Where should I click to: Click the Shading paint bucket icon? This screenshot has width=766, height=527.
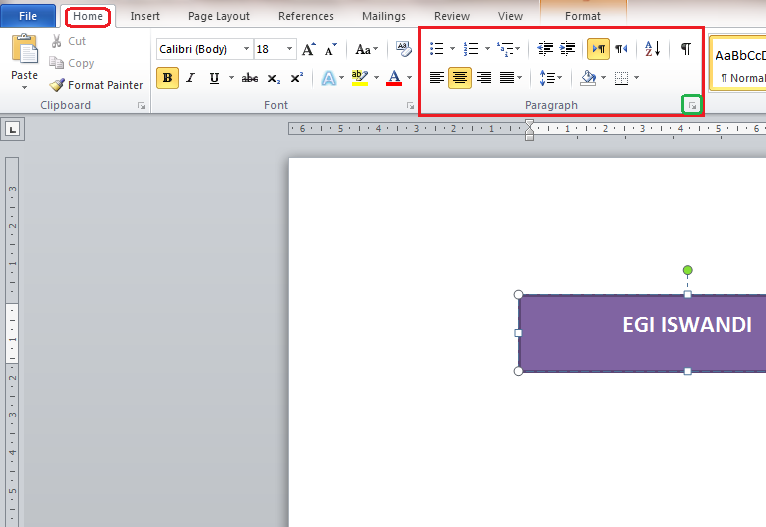click(588, 78)
